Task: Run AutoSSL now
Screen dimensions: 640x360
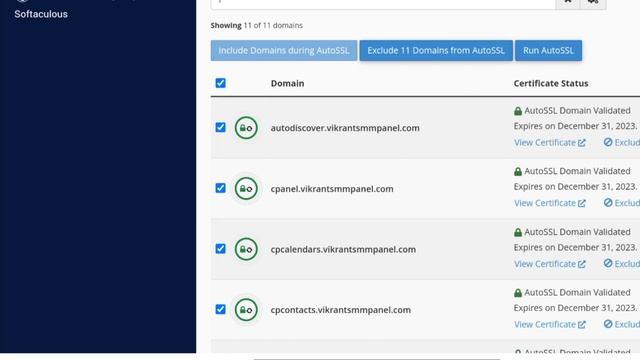Action: click(x=548, y=51)
